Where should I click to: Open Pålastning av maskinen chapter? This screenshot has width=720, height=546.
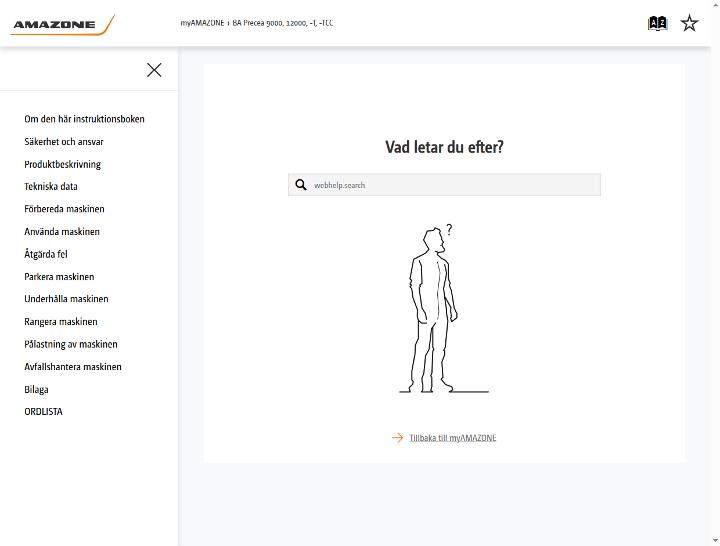[71, 344]
